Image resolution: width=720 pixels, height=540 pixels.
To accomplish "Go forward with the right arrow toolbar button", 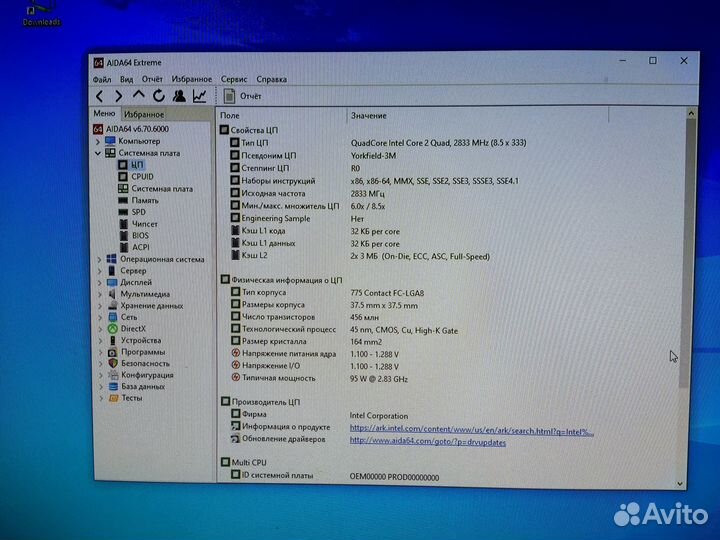I will point(118,96).
